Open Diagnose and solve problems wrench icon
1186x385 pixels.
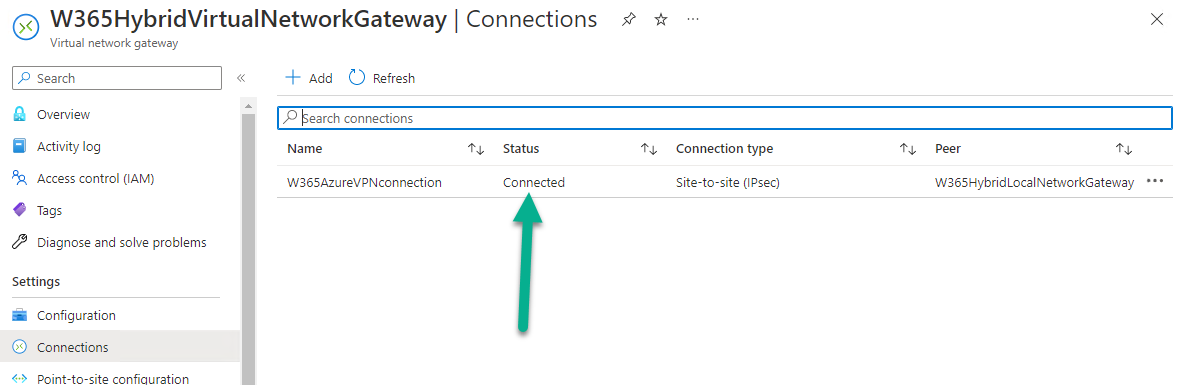[x=20, y=243]
